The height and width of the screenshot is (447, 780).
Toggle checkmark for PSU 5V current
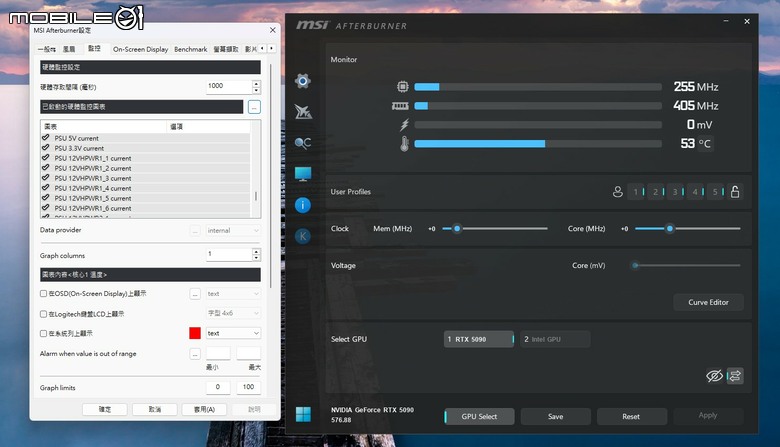pyautogui.click(x=46, y=138)
